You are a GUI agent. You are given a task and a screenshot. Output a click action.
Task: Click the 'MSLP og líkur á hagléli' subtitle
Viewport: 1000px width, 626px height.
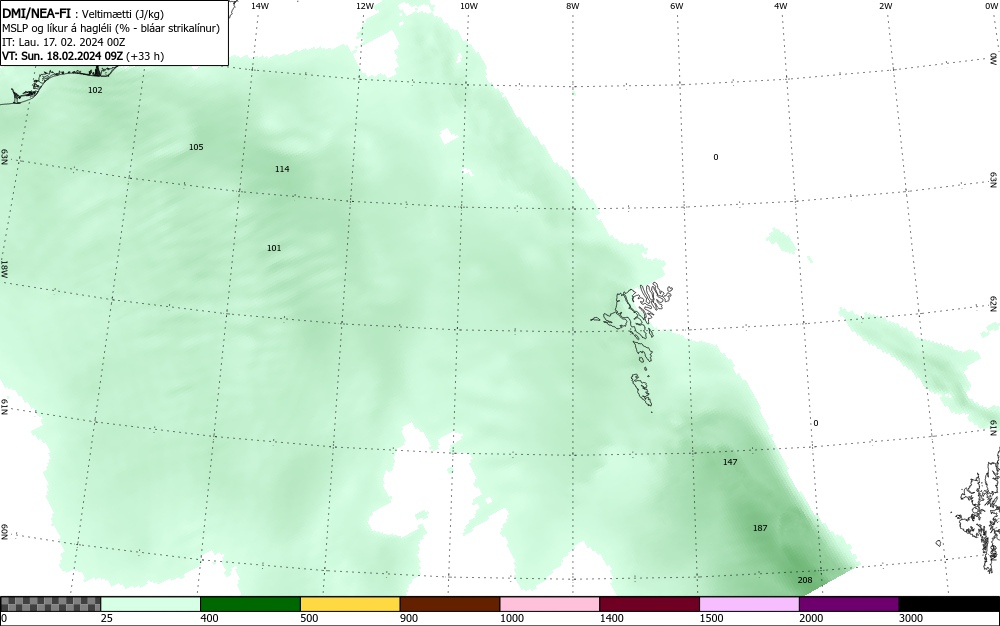coord(57,28)
